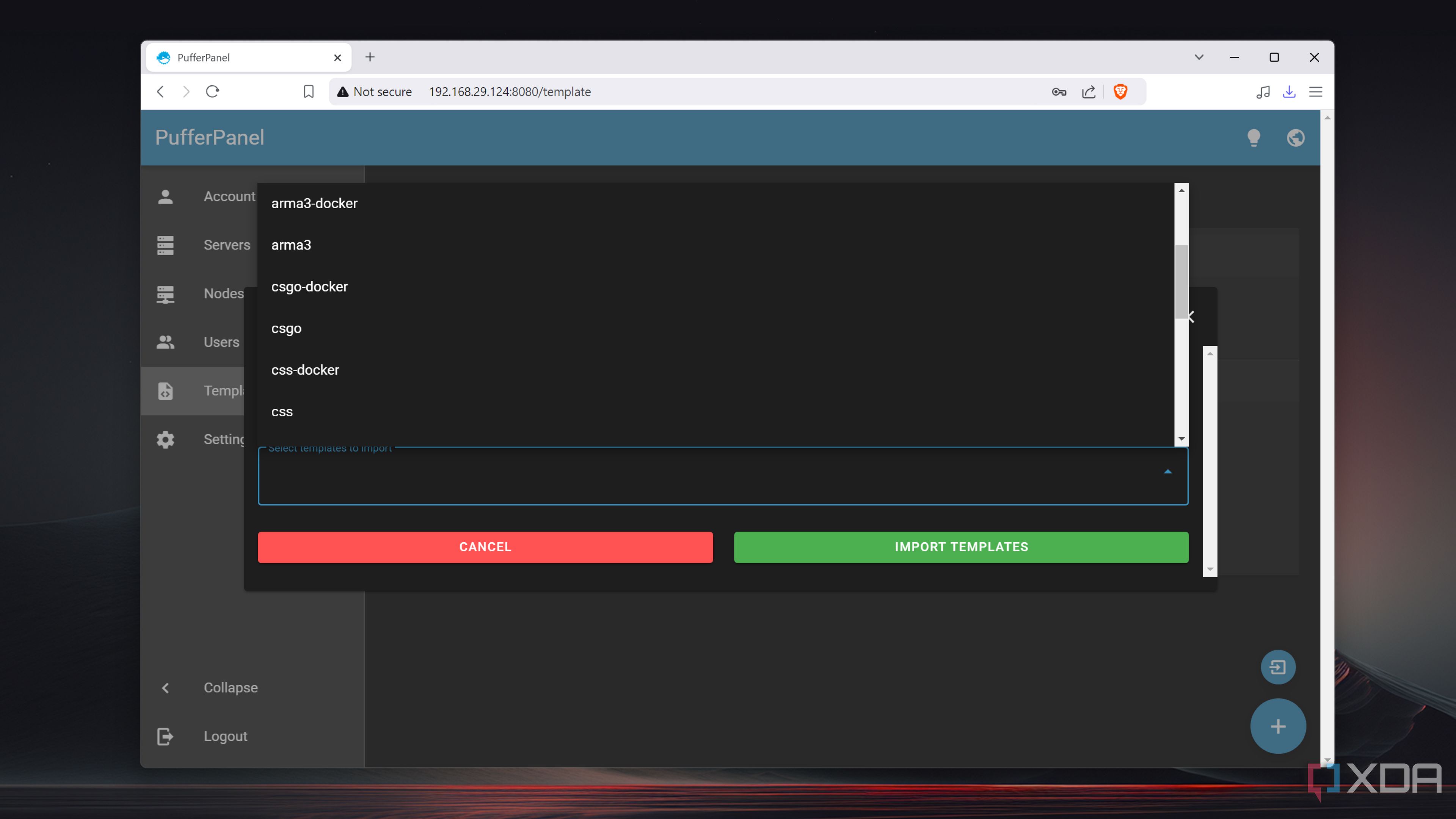Click the PufferPanel header title
1456x819 pixels.
[x=210, y=137]
